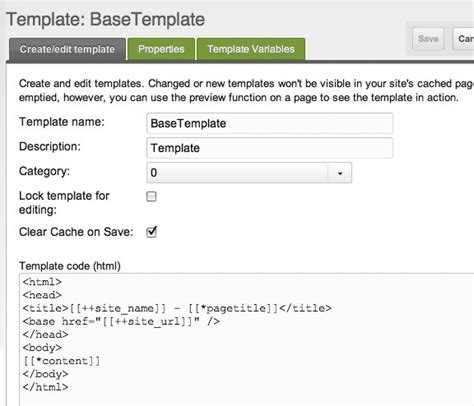
Task: Place cursor on the base href line
Action: pyautogui.click(x=121, y=322)
